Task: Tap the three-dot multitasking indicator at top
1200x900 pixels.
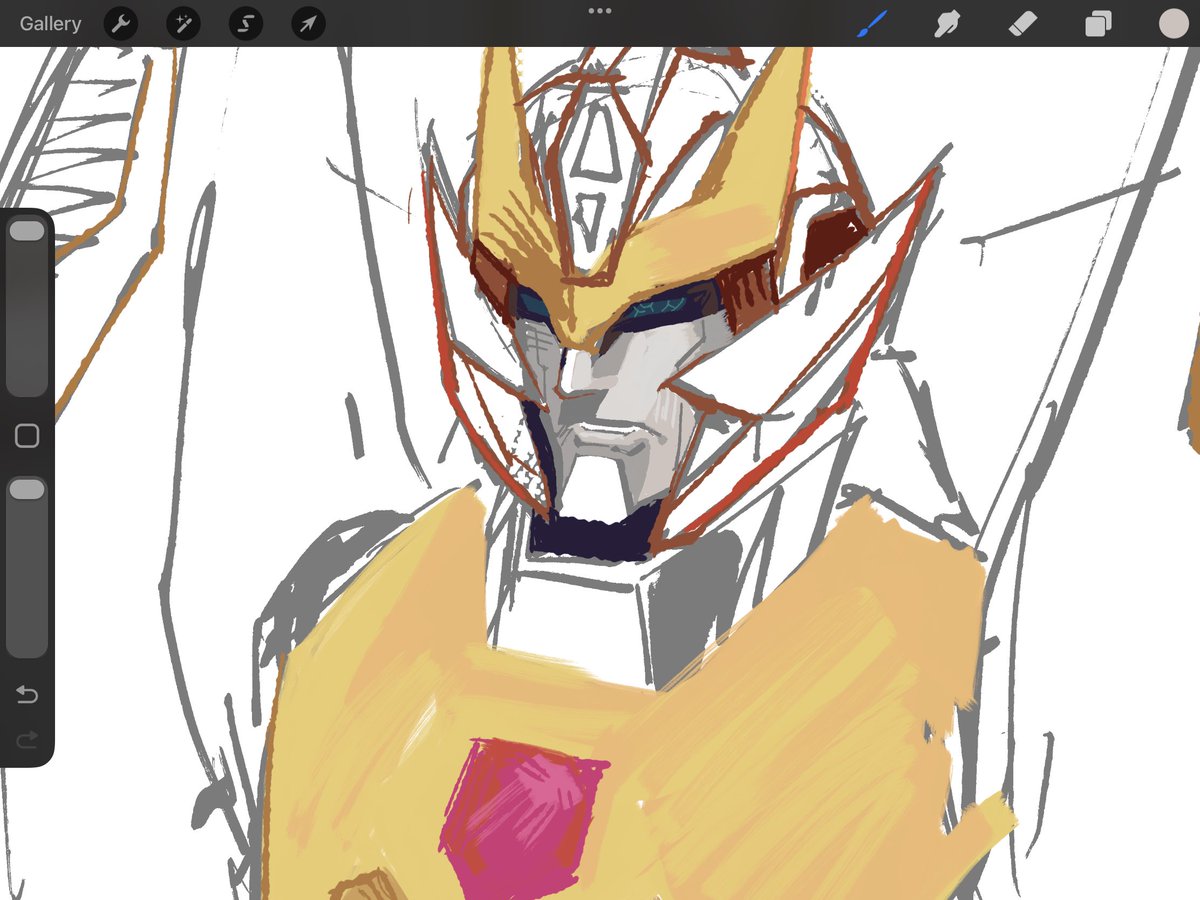Action: pos(600,11)
